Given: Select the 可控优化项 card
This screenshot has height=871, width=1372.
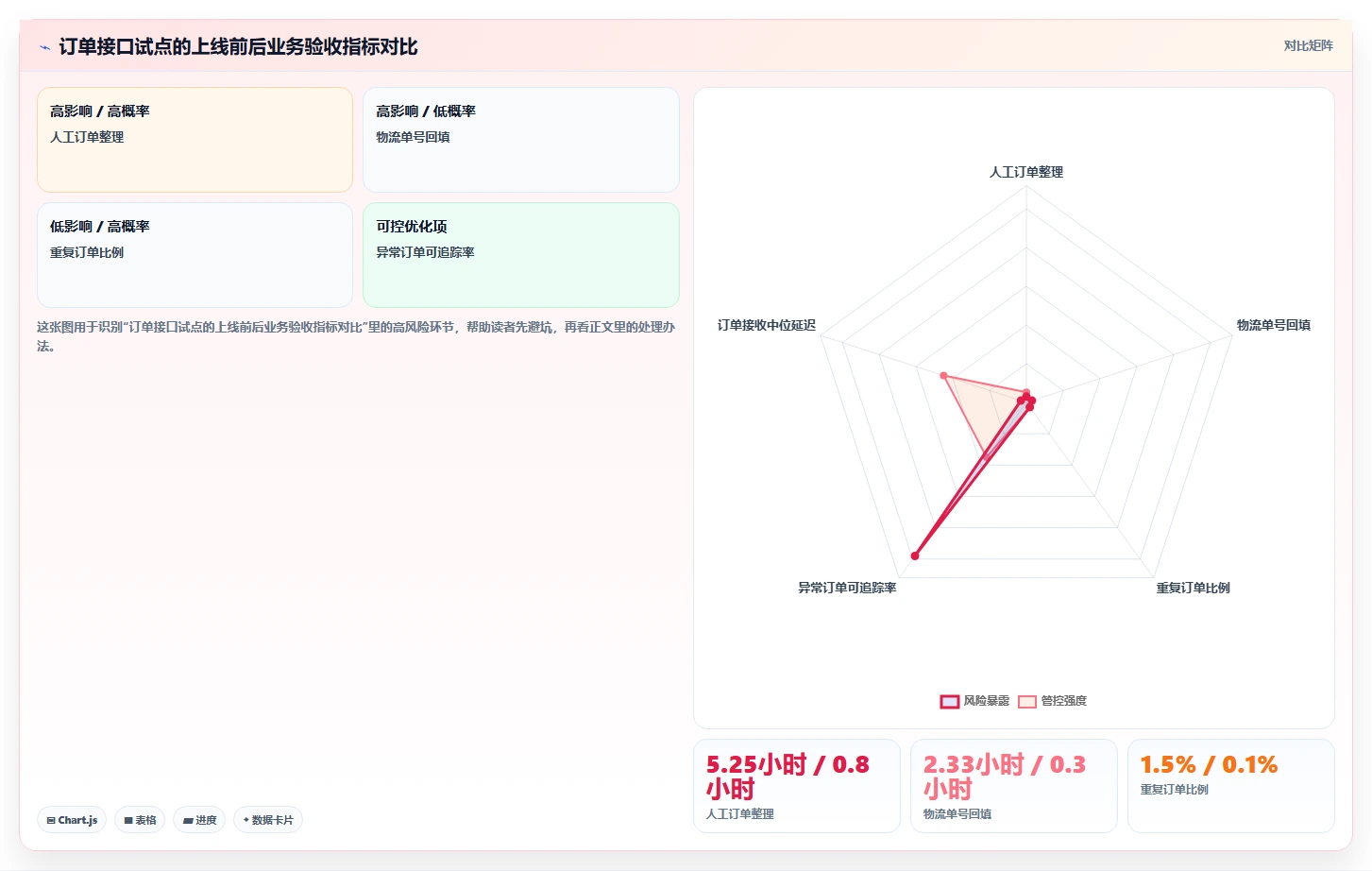Looking at the screenshot, I should (x=520, y=255).
